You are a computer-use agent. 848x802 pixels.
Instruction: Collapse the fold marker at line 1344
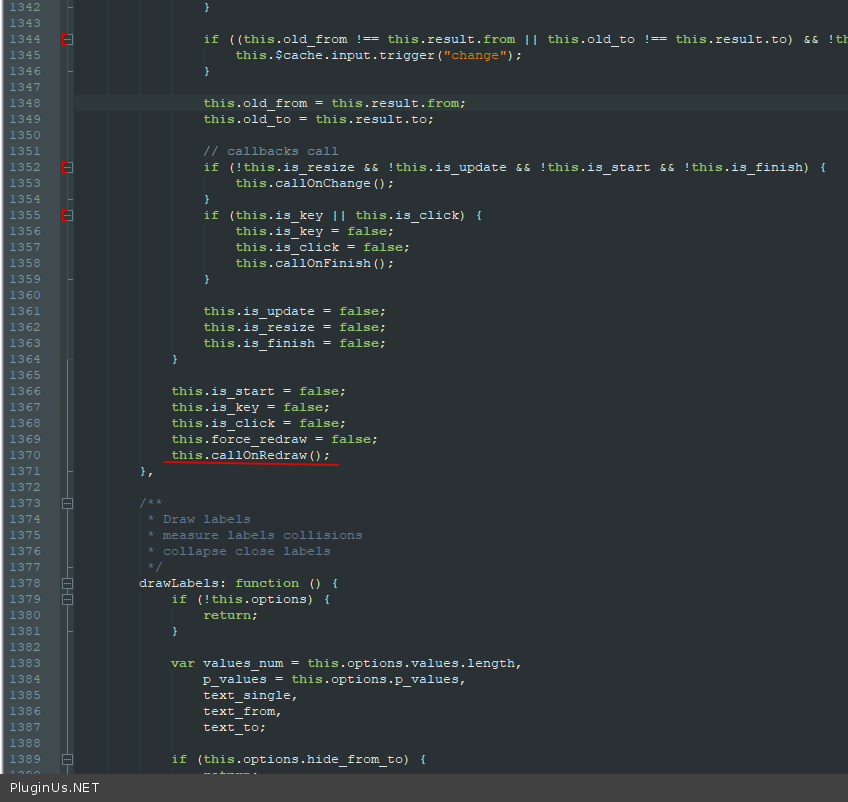[x=67, y=40]
